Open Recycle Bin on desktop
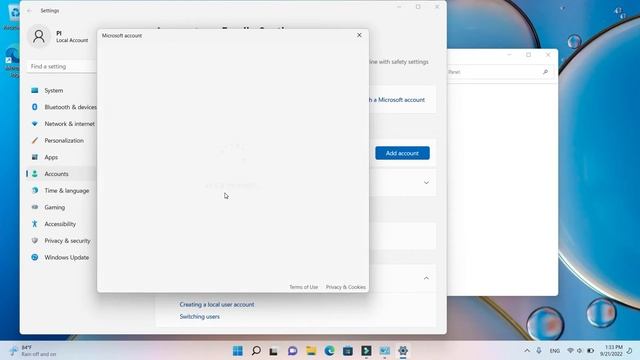 [x=13, y=17]
